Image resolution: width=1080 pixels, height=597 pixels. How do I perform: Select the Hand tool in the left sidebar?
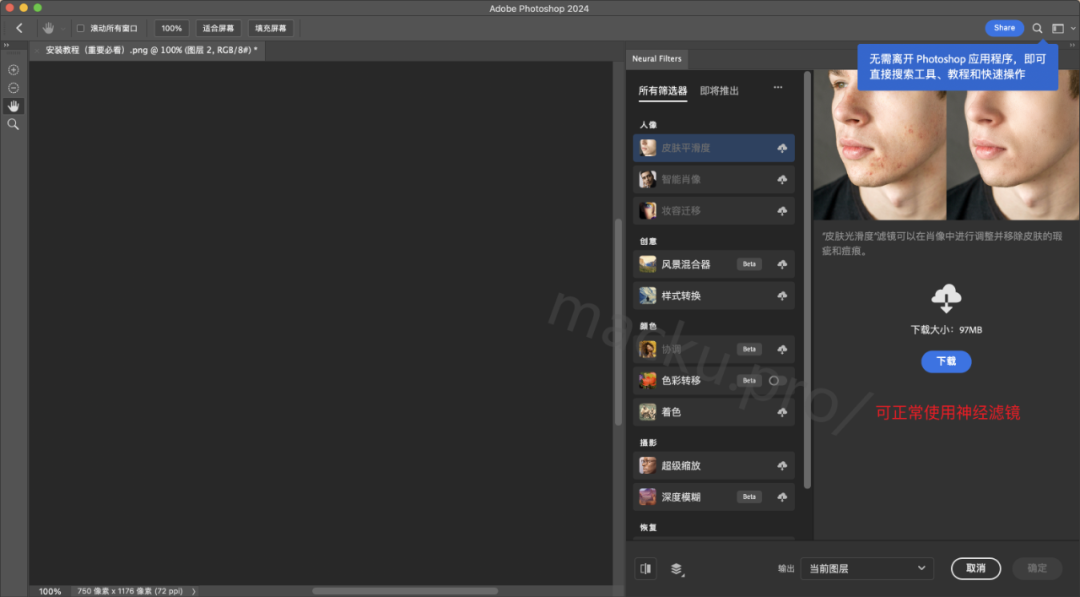pyautogui.click(x=13, y=106)
